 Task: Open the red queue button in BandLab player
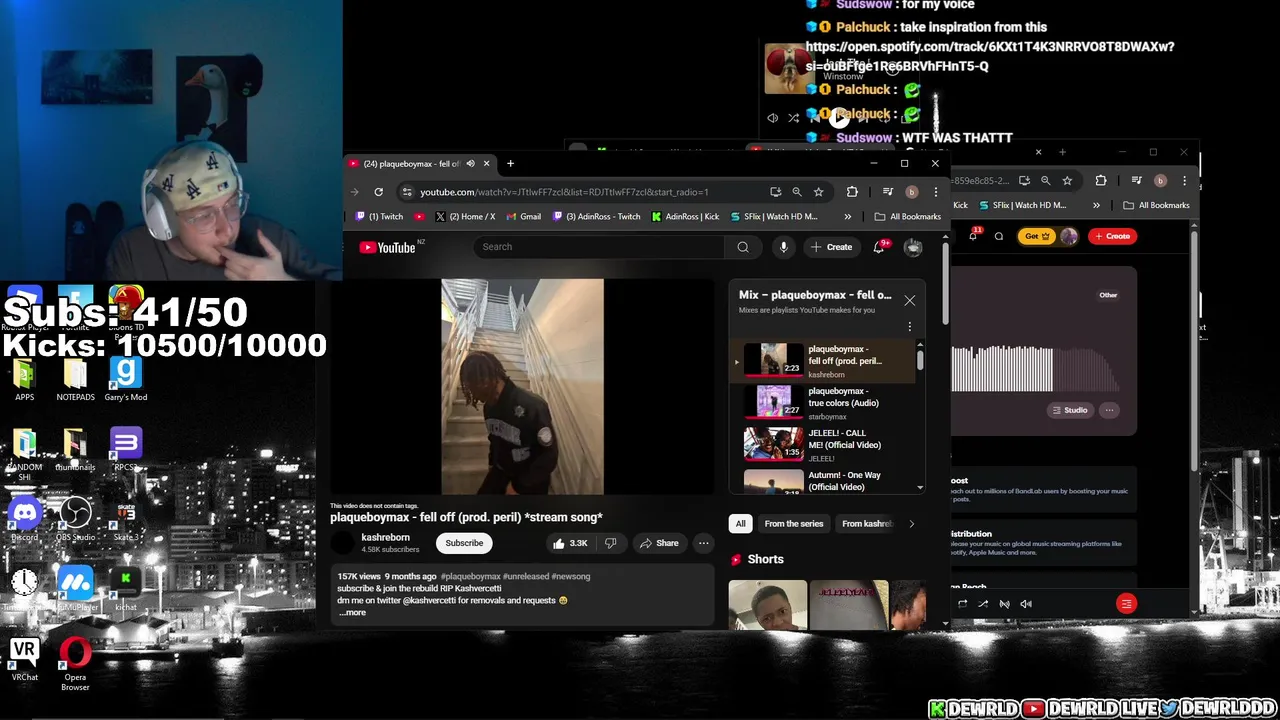click(x=1126, y=604)
